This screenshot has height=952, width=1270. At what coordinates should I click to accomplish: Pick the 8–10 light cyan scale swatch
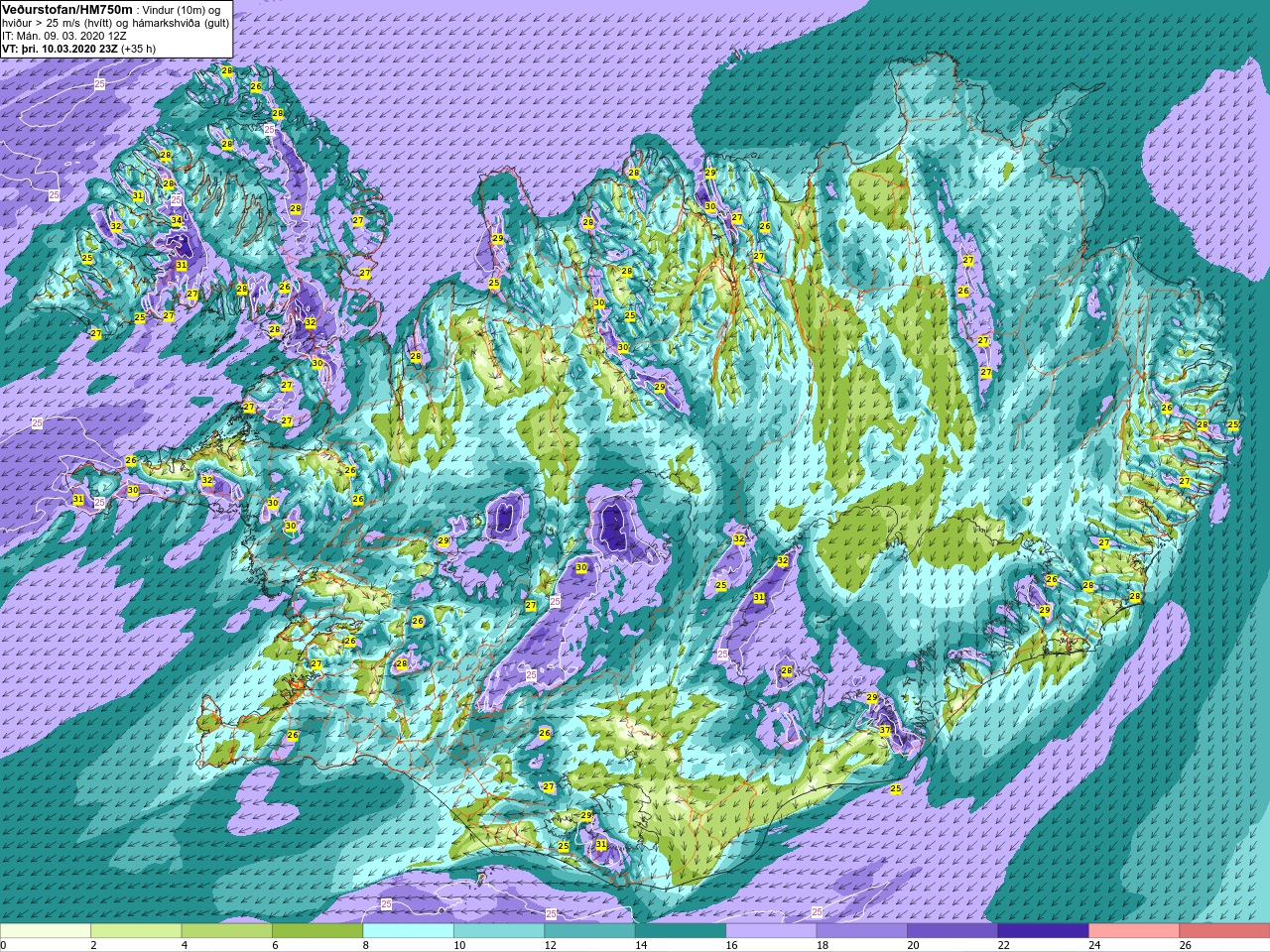pyautogui.click(x=408, y=931)
